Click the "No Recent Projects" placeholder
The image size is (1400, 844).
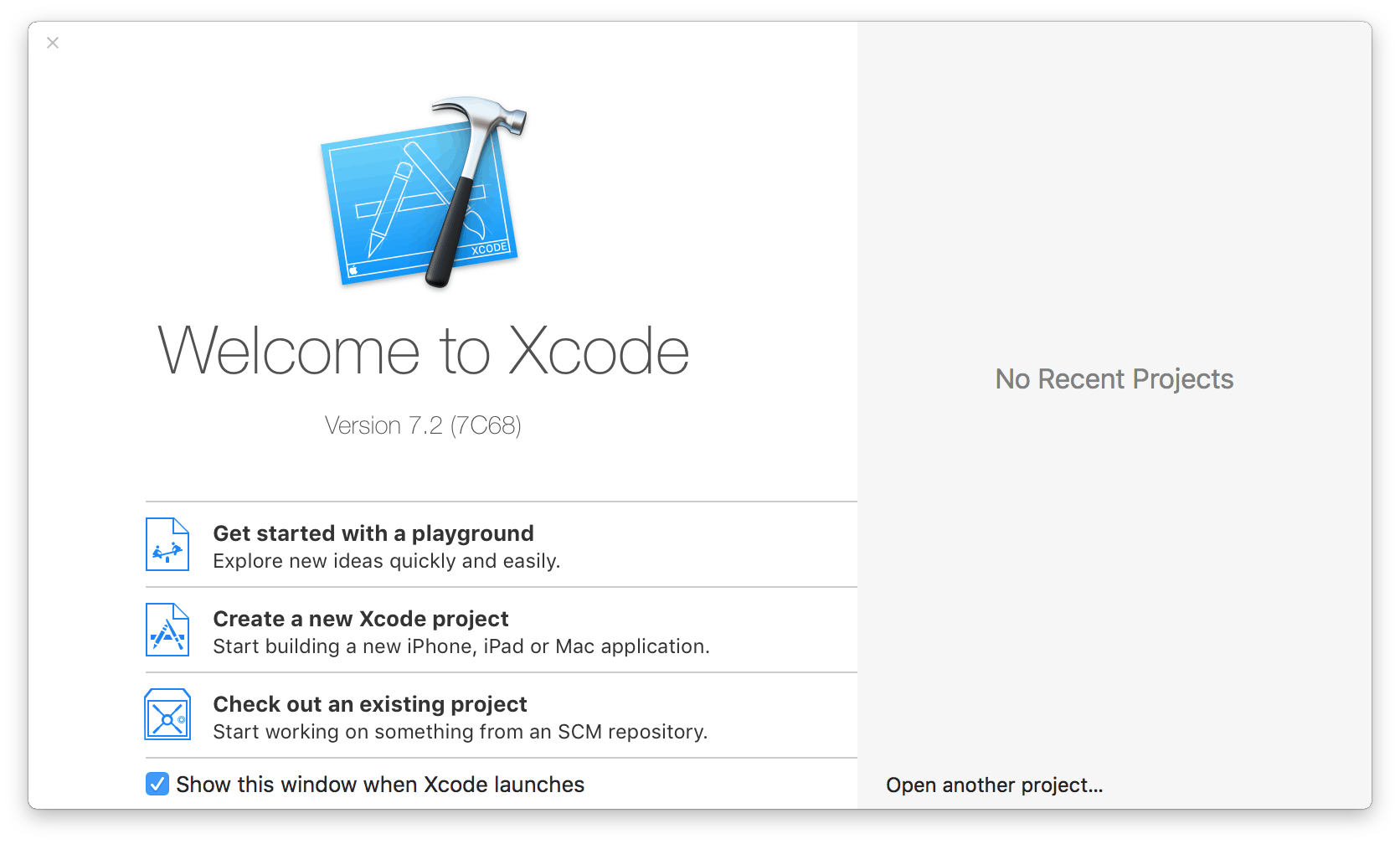pyautogui.click(x=1114, y=379)
